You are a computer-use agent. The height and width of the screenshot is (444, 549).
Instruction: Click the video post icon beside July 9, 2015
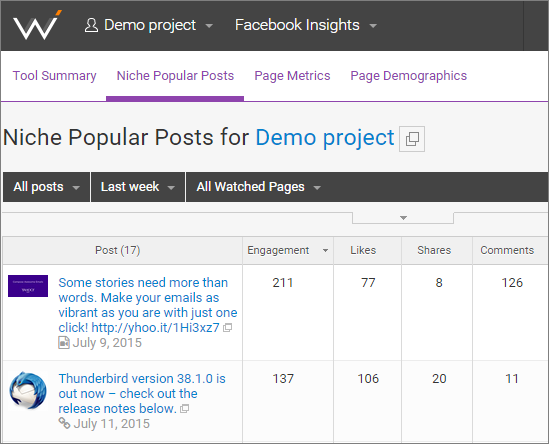(64, 342)
